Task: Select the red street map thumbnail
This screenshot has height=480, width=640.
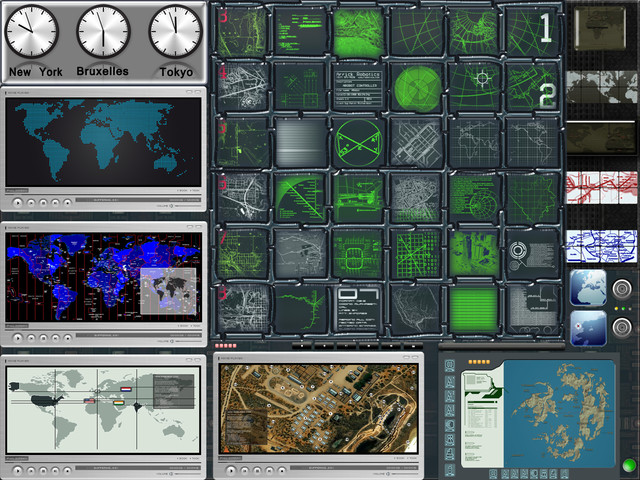Action: 602,187
